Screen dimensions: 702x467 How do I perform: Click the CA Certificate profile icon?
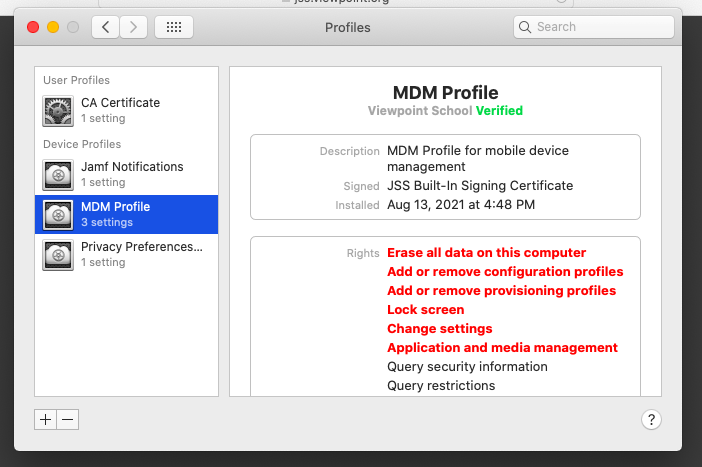[57, 111]
